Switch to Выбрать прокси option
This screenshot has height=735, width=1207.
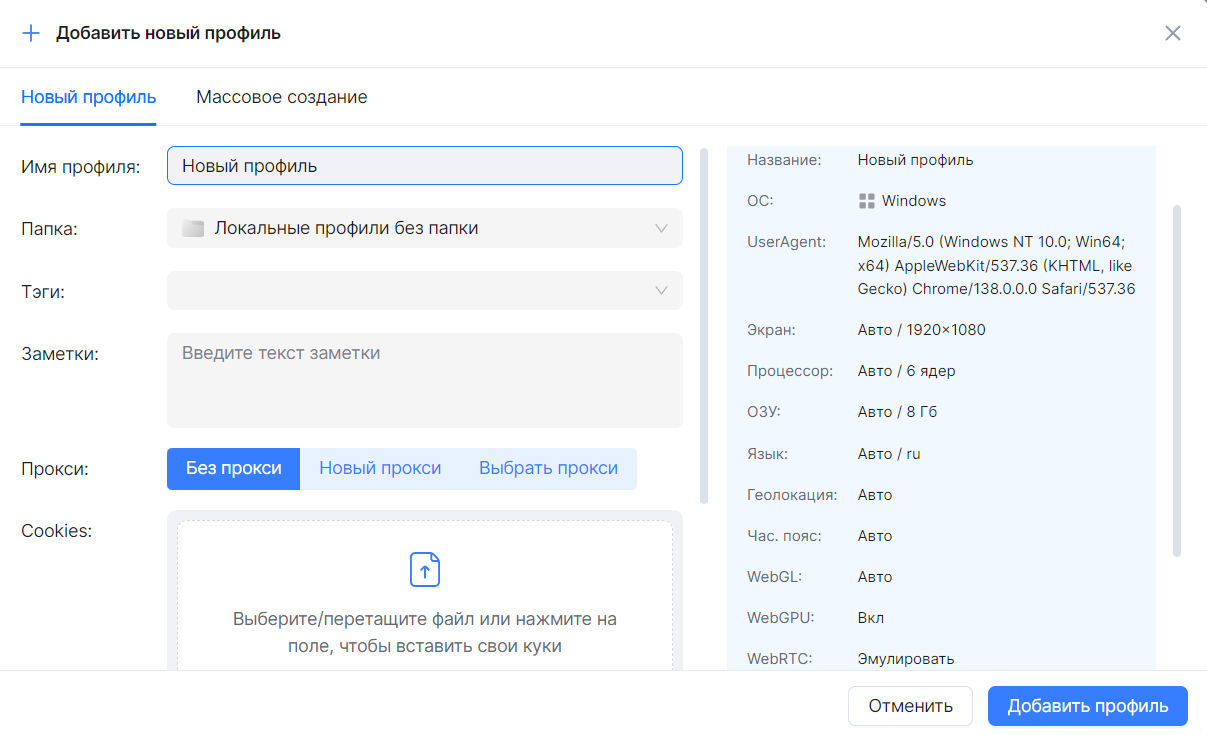[x=548, y=468]
